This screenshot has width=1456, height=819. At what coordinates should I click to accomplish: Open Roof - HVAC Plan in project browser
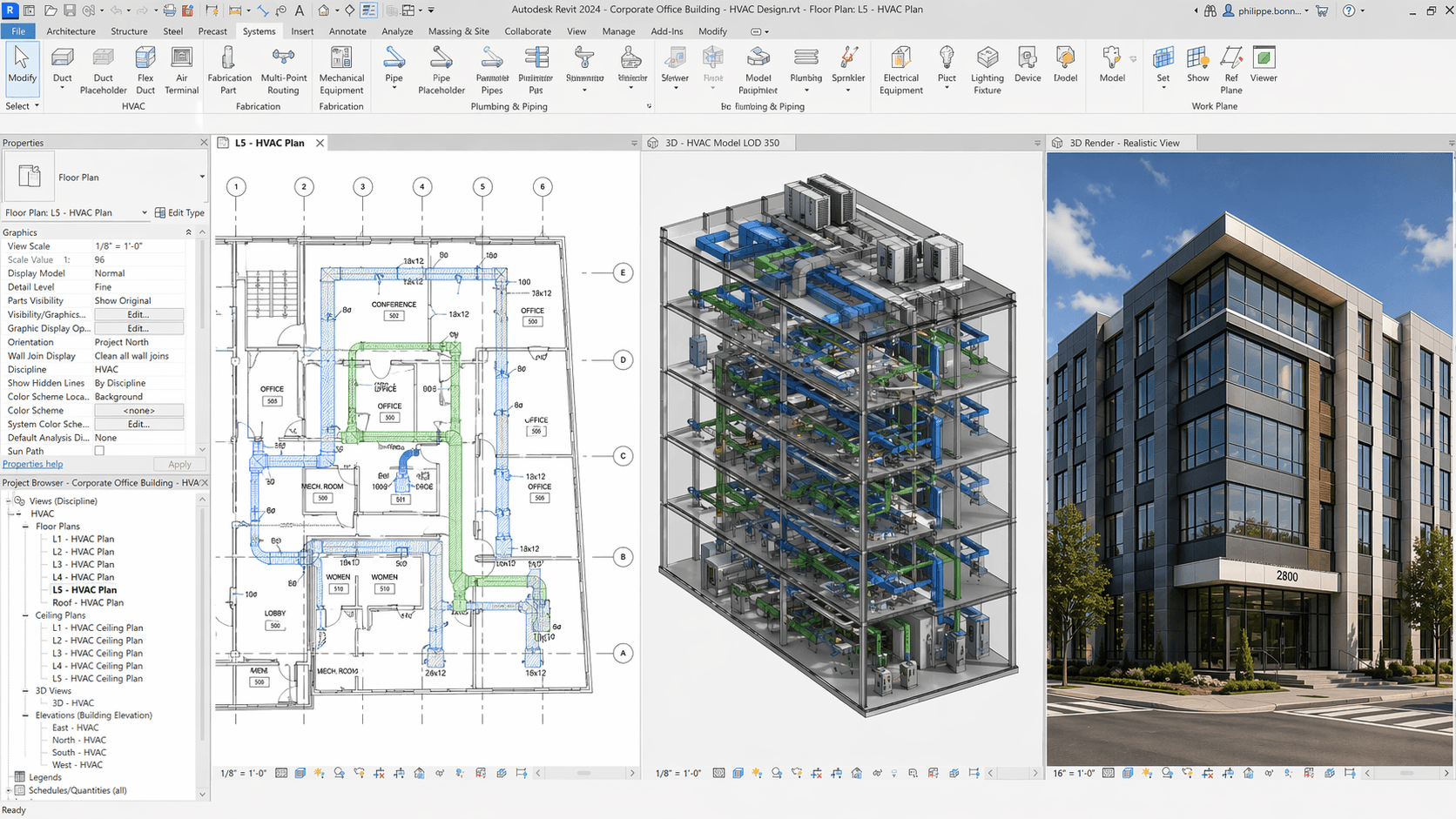click(88, 602)
